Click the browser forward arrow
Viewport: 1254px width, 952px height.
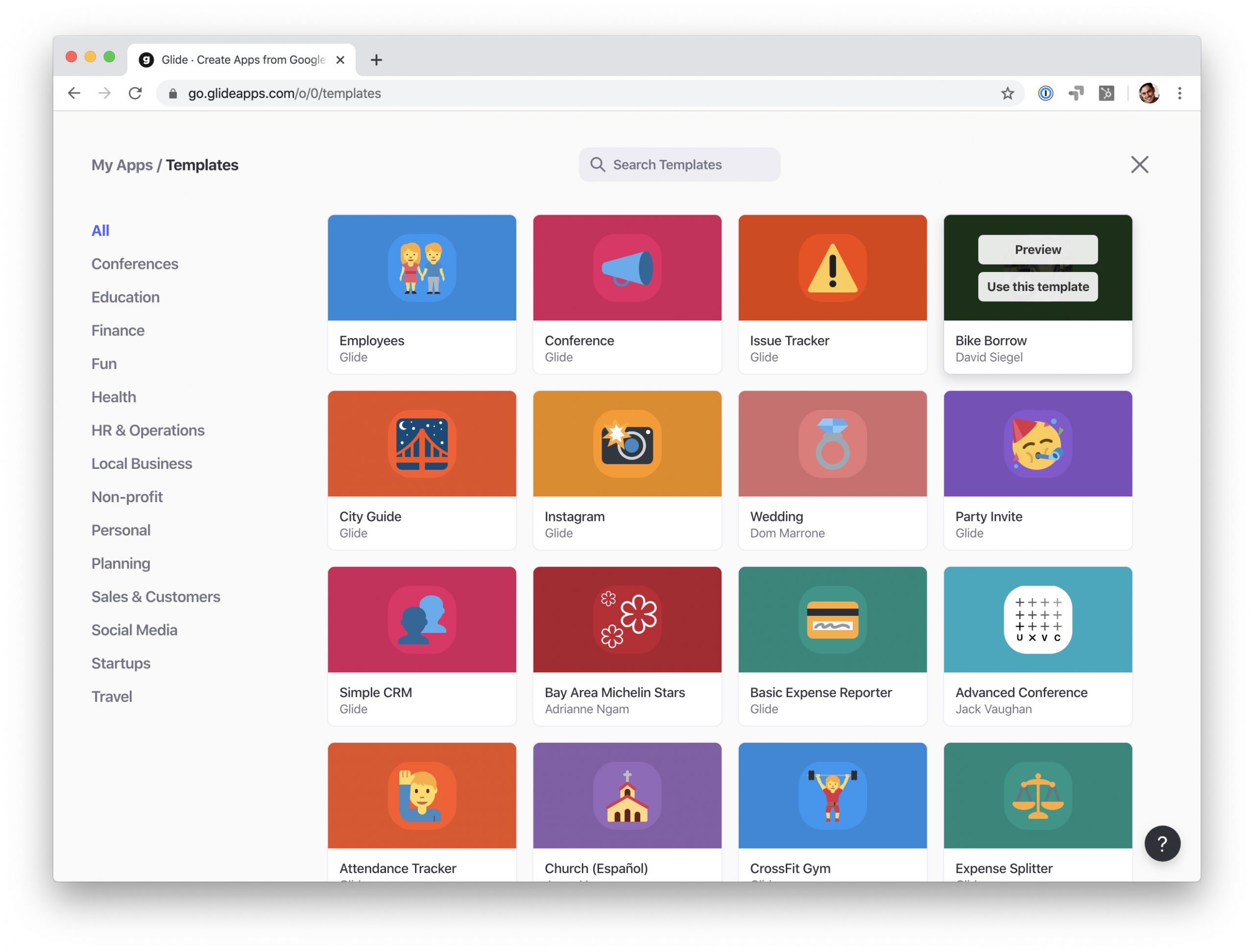click(104, 93)
